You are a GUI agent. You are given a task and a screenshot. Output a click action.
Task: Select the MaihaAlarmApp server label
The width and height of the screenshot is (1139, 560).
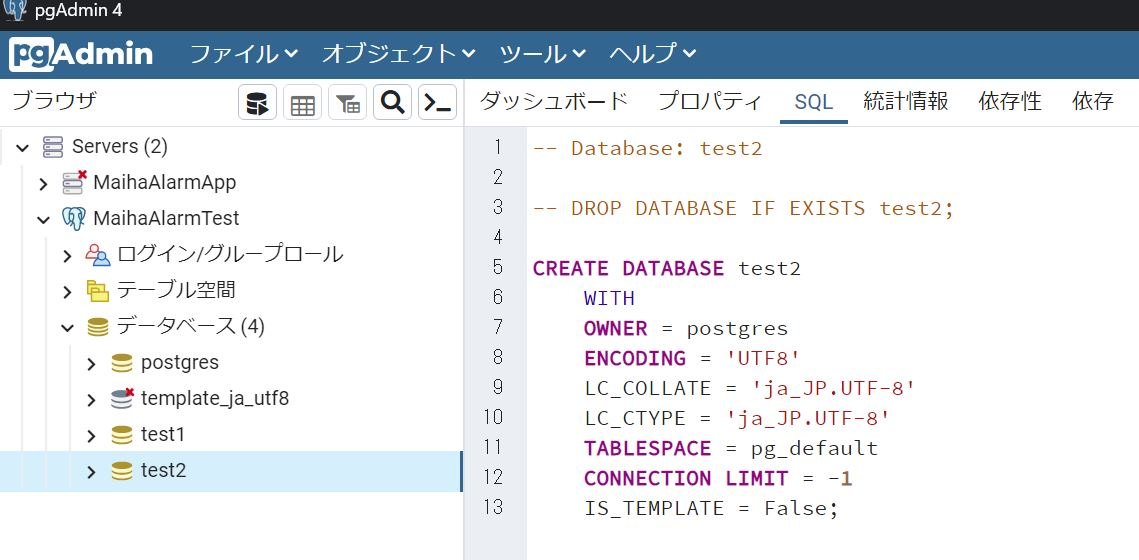(x=164, y=182)
